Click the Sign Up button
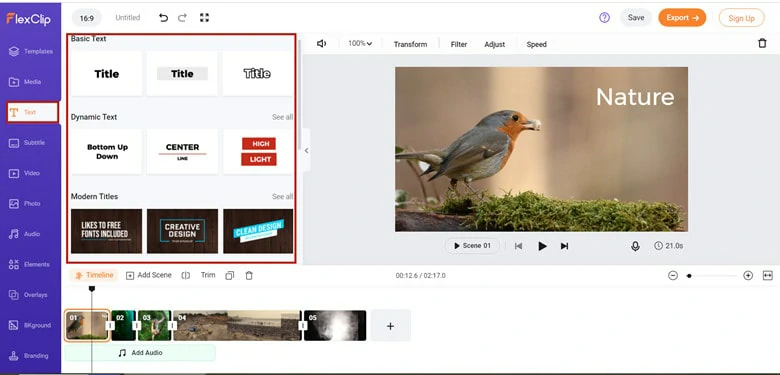 pos(741,18)
